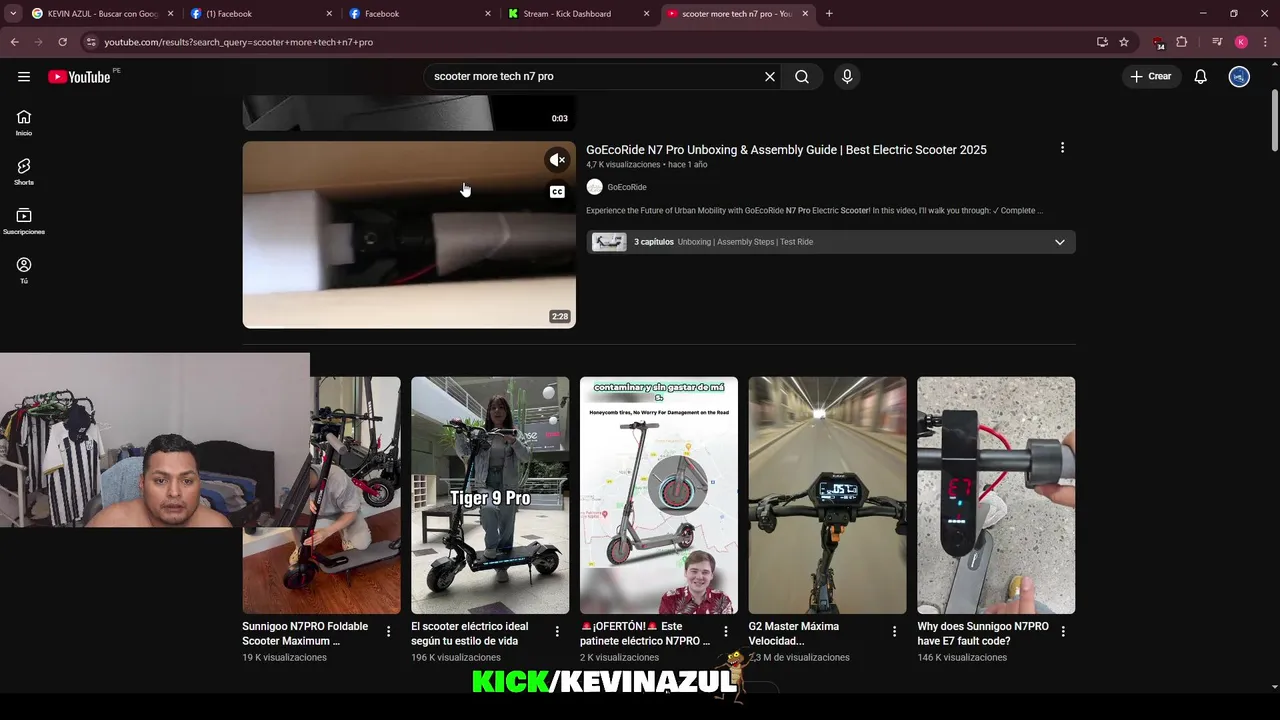Open the E7 fault code short thumbnail
This screenshot has height=720, width=1280.
[996, 495]
